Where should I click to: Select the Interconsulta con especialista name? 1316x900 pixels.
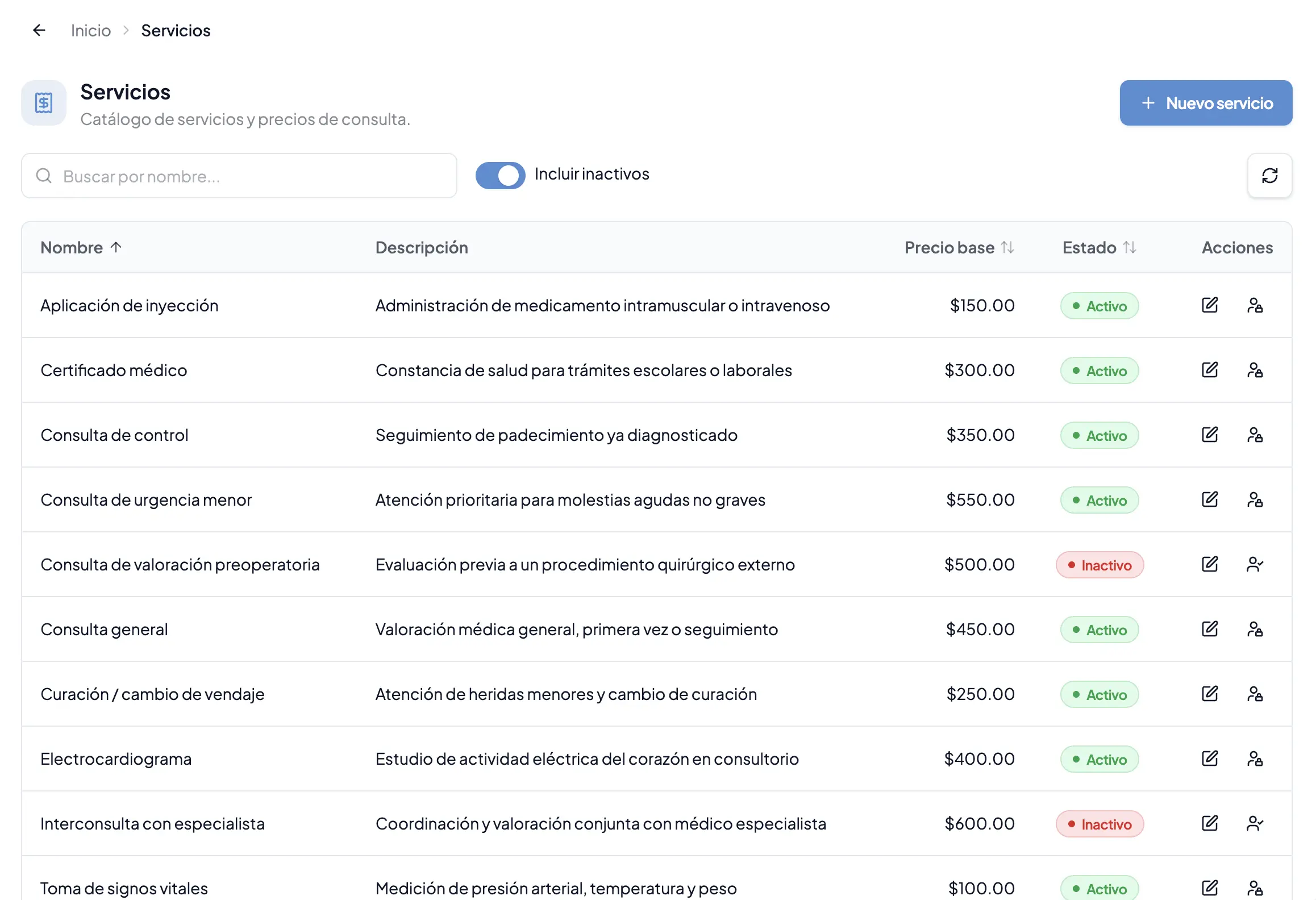(x=153, y=824)
